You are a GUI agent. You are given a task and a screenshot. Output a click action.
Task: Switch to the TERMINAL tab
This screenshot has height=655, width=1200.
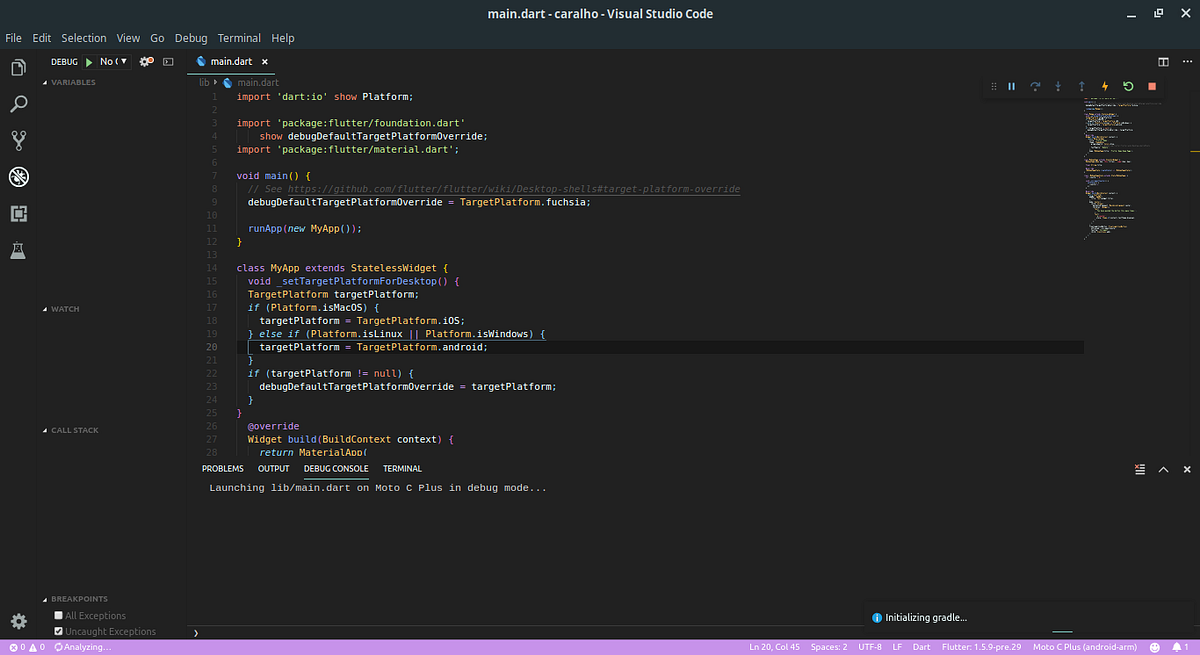pos(402,468)
